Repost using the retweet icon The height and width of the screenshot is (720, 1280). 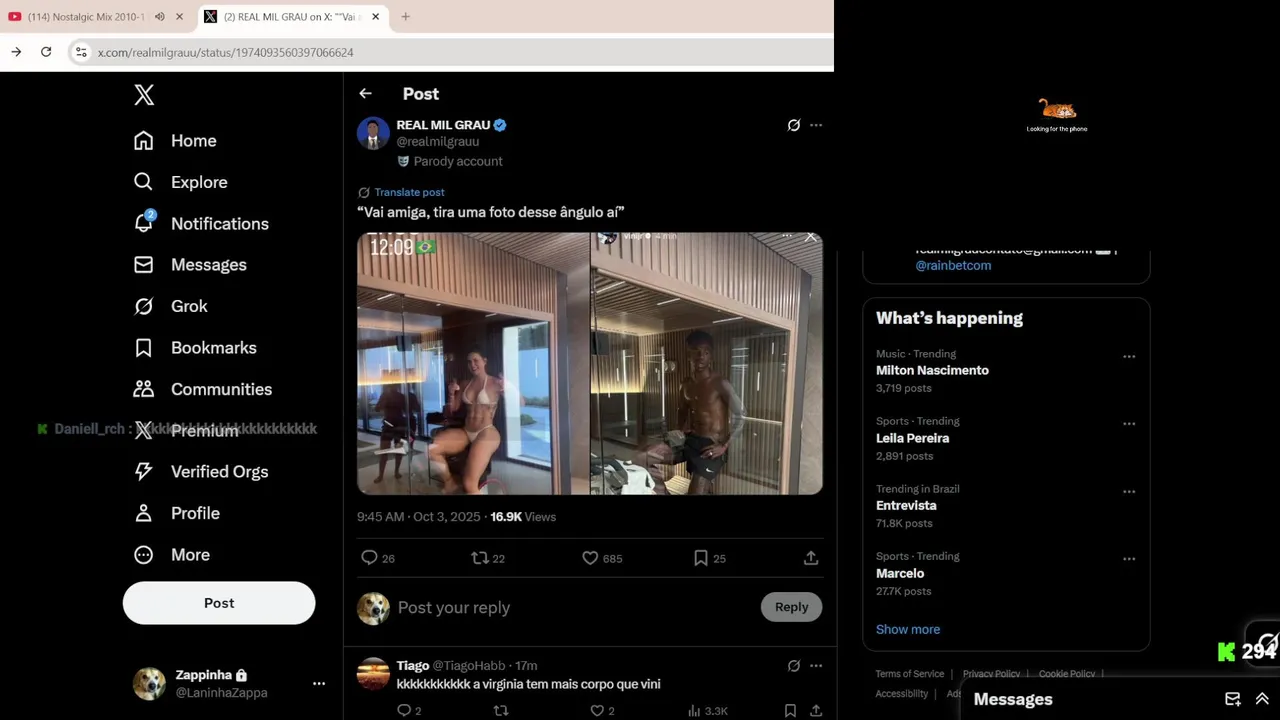[x=479, y=558]
